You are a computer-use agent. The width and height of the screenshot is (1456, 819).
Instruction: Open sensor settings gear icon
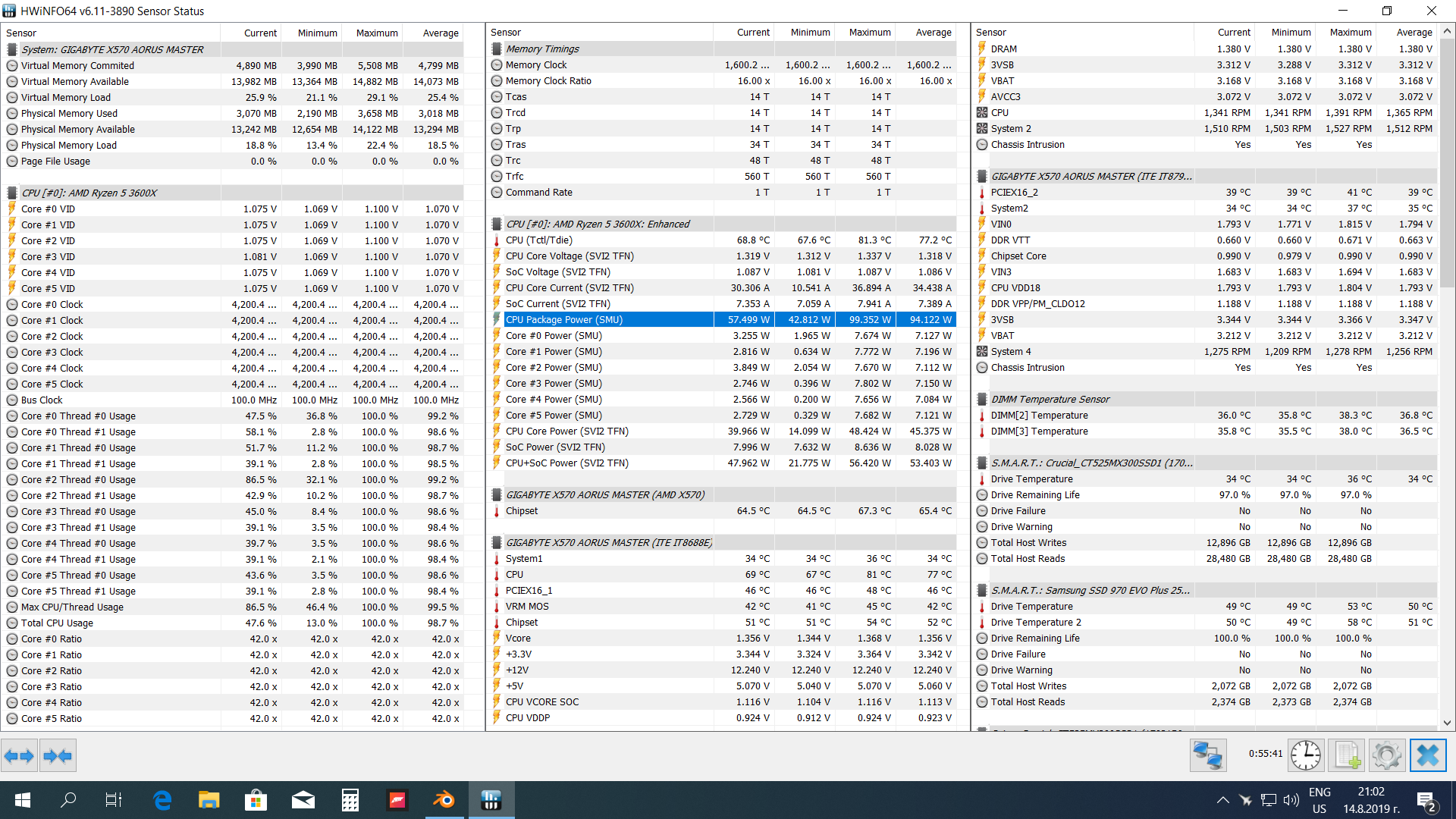[x=1387, y=755]
